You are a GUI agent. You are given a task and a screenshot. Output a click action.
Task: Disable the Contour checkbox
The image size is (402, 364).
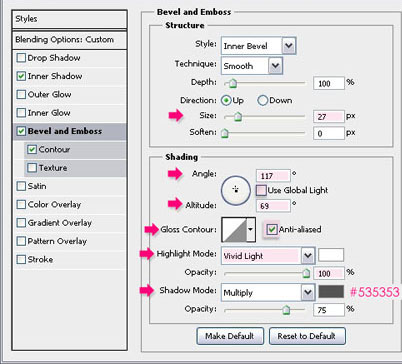pyautogui.click(x=32, y=149)
